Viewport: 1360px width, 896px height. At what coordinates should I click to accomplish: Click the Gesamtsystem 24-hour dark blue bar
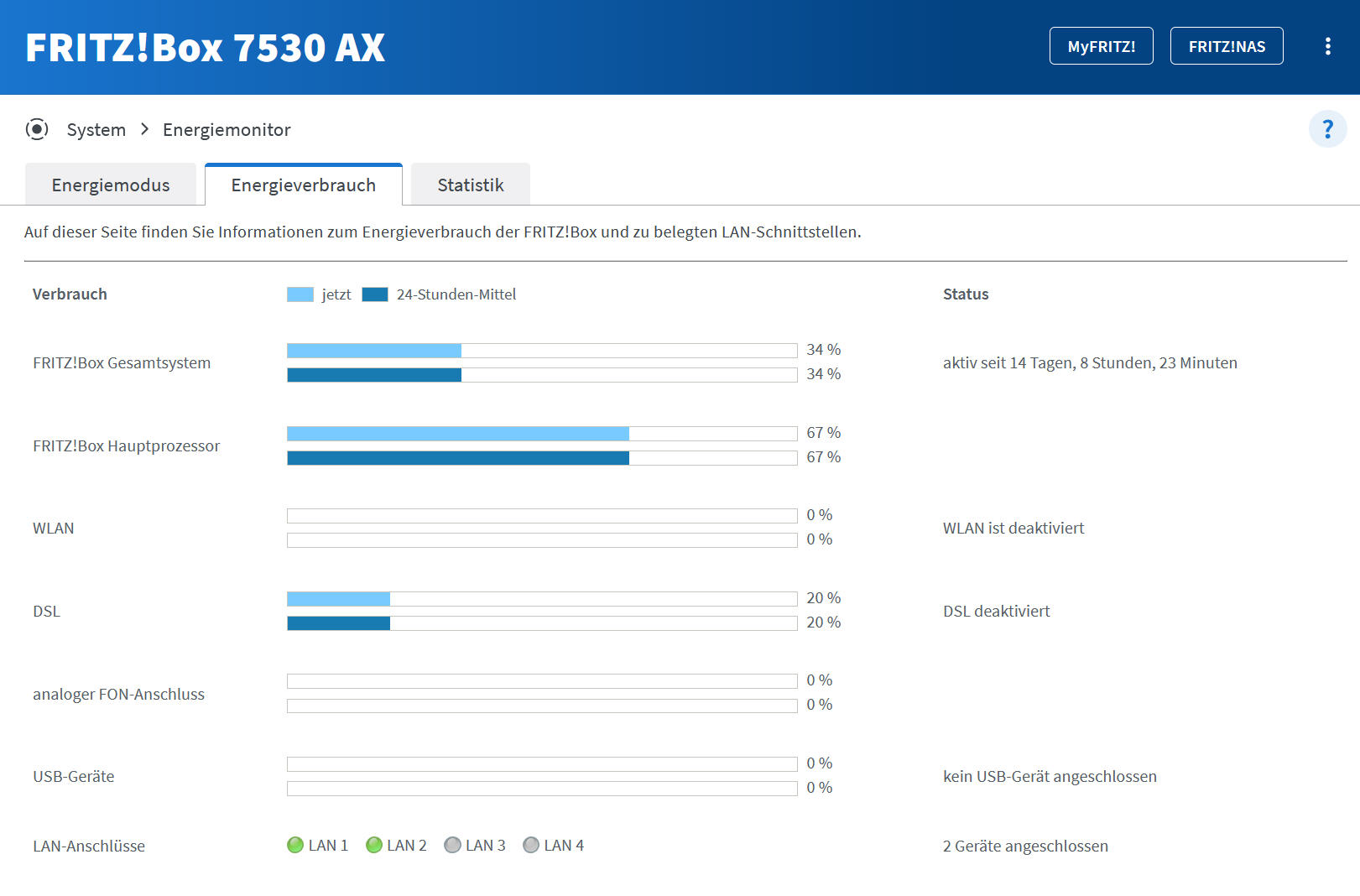tap(374, 374)
